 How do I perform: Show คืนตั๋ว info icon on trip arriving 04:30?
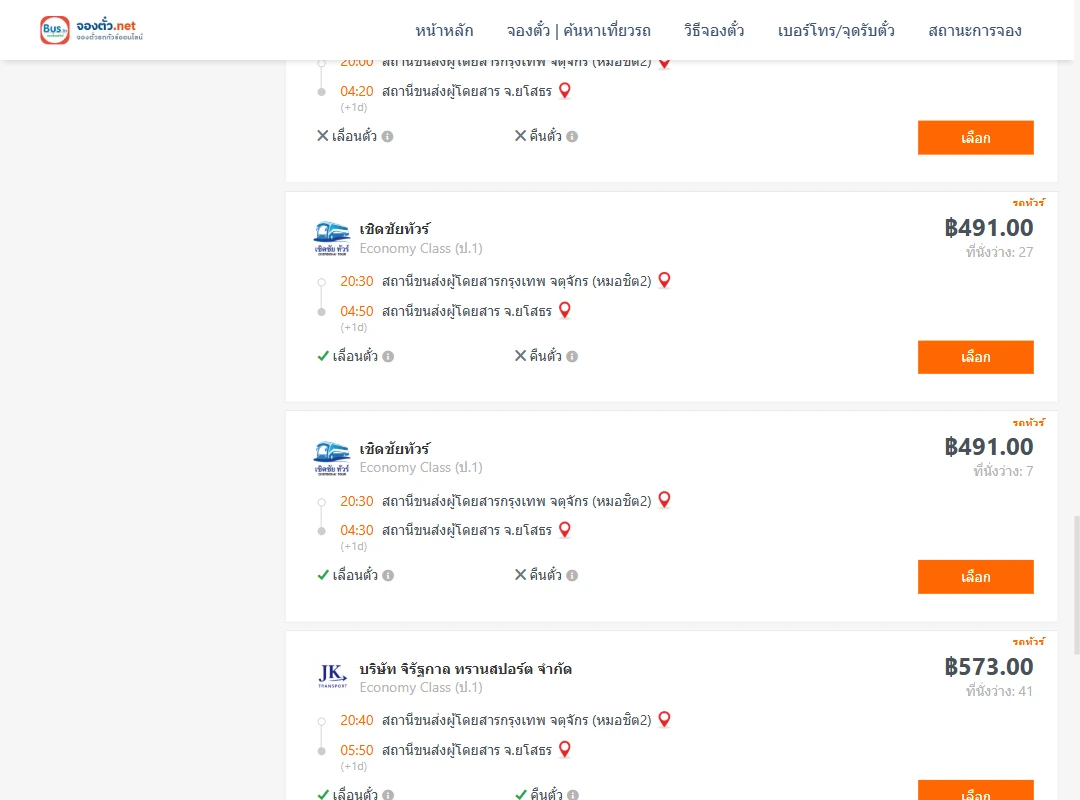(x=572, y=575)
